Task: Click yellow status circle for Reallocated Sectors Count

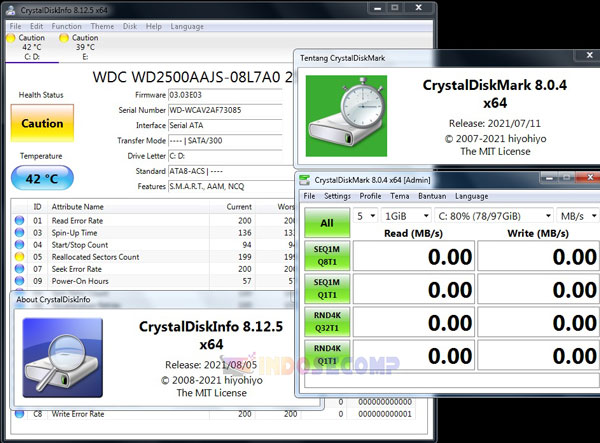Action: click(x=19, y=257)
